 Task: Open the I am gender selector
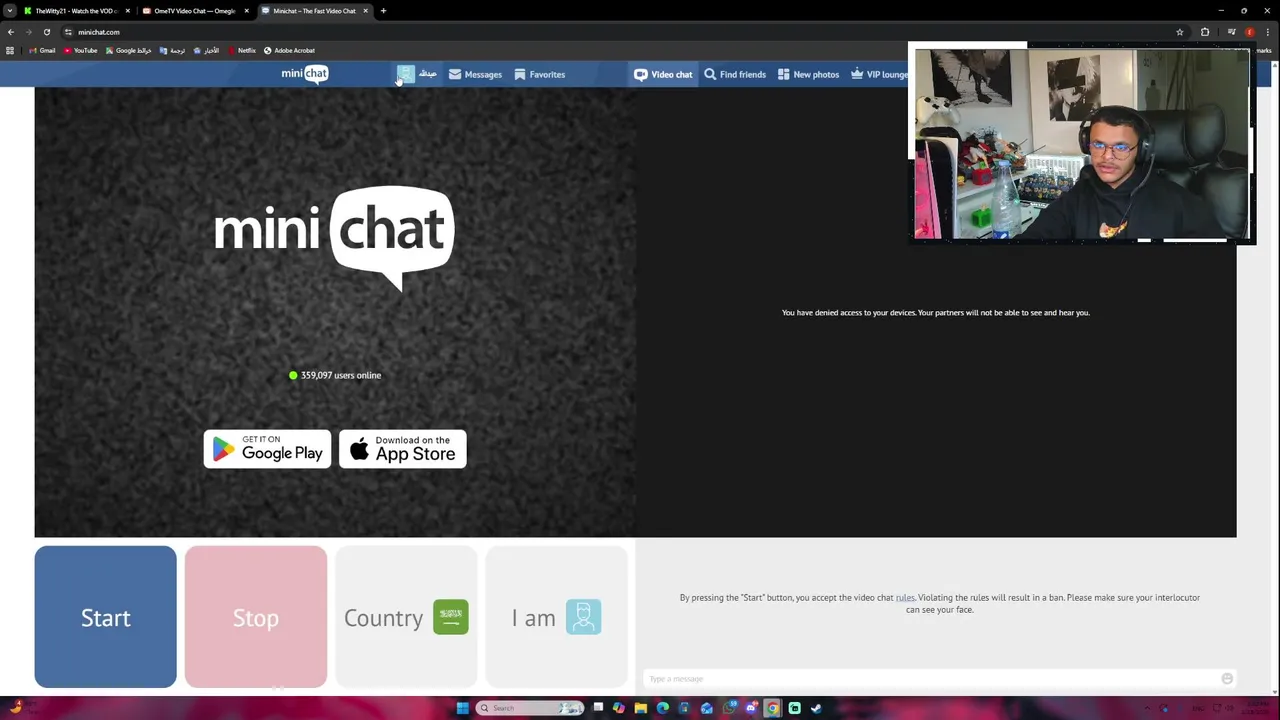556,617
